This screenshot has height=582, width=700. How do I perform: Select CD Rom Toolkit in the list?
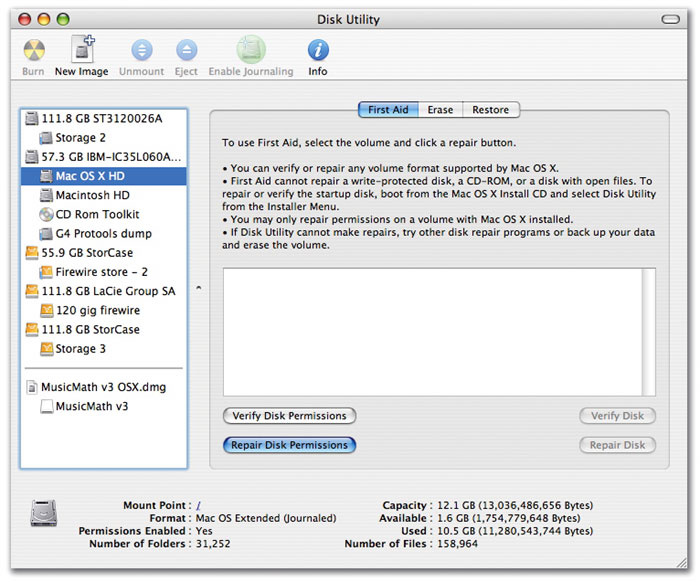(x=97, y=215)
